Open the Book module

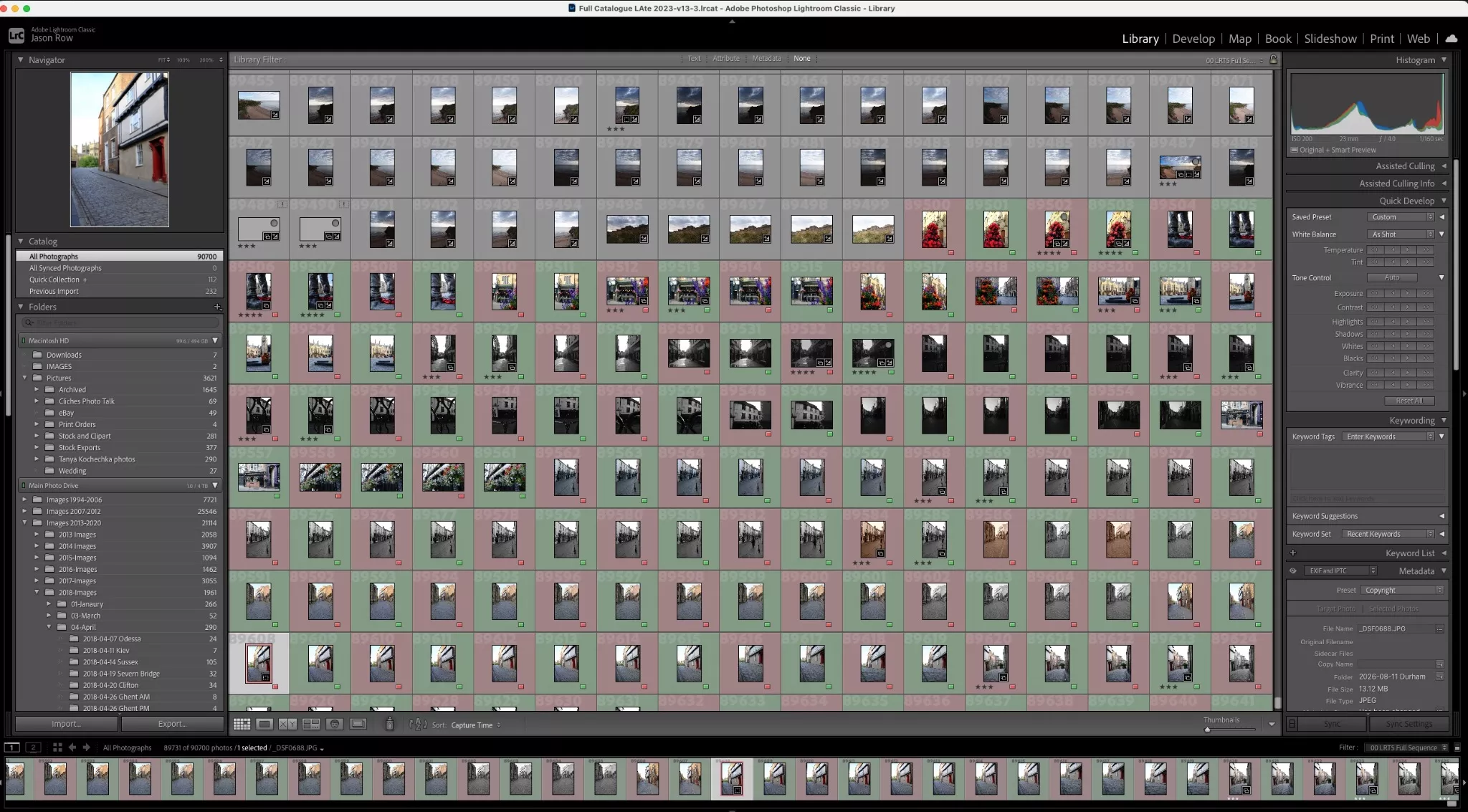click(1278, 39)
